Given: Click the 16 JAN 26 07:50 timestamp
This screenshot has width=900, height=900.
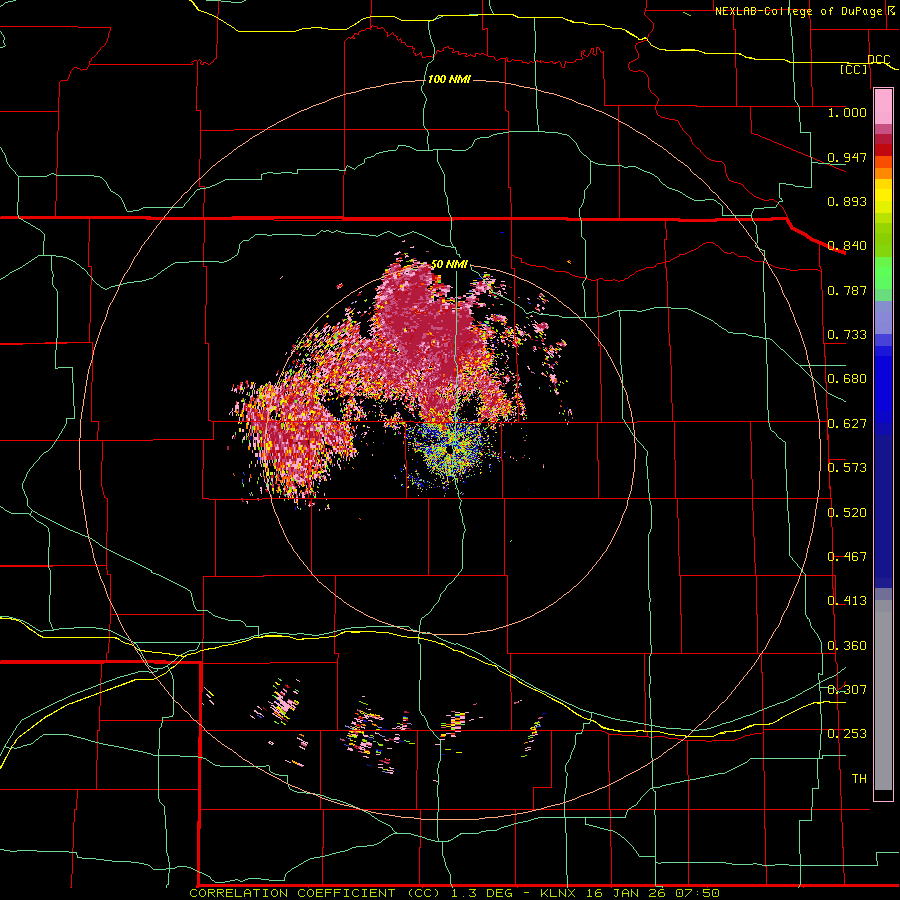Looking at the screenshot, I should [653, 893].
